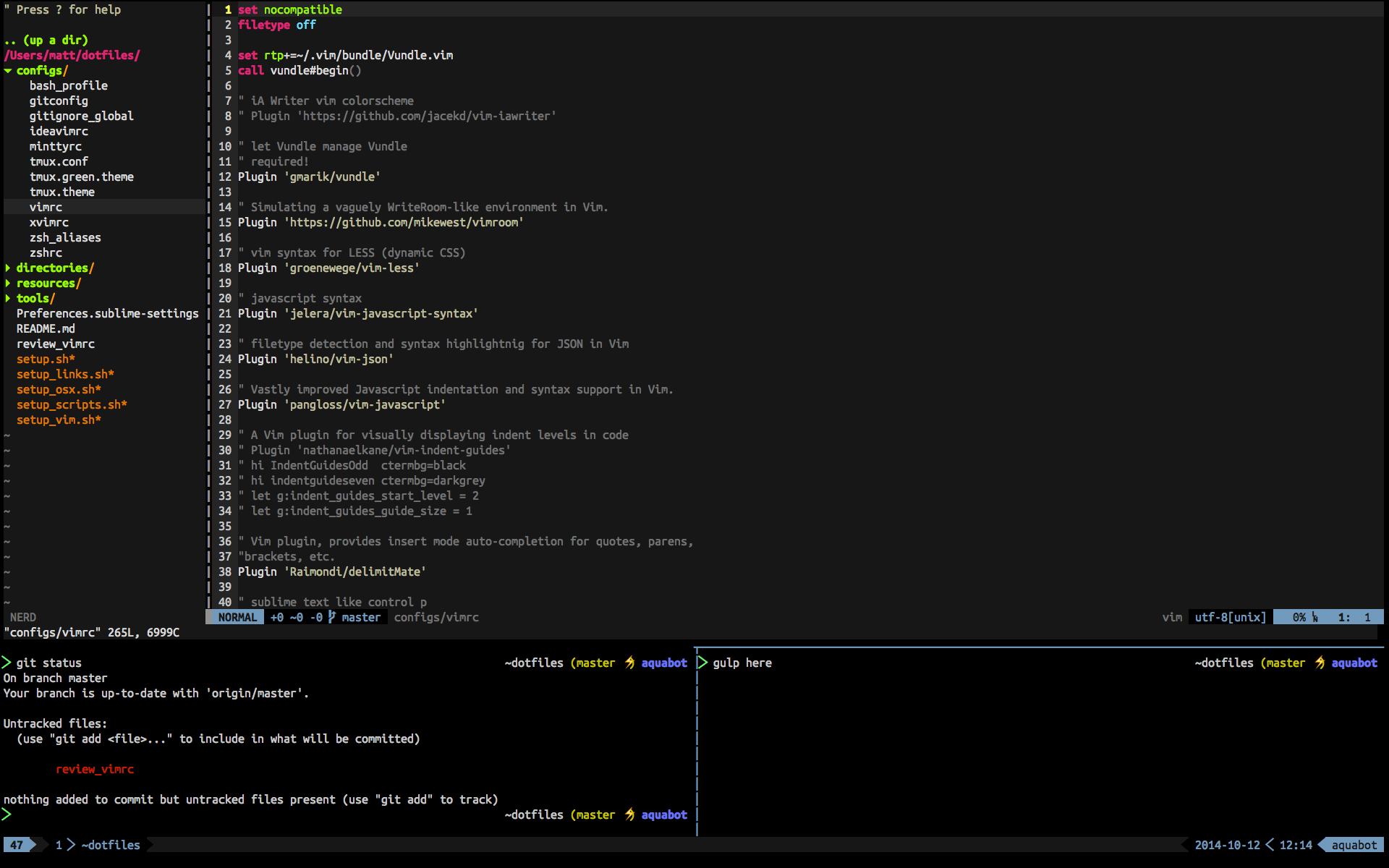Screen dimensions: 1389x868
Task: Click the green prompt arrow before gulp here
Action: [702, 663]
